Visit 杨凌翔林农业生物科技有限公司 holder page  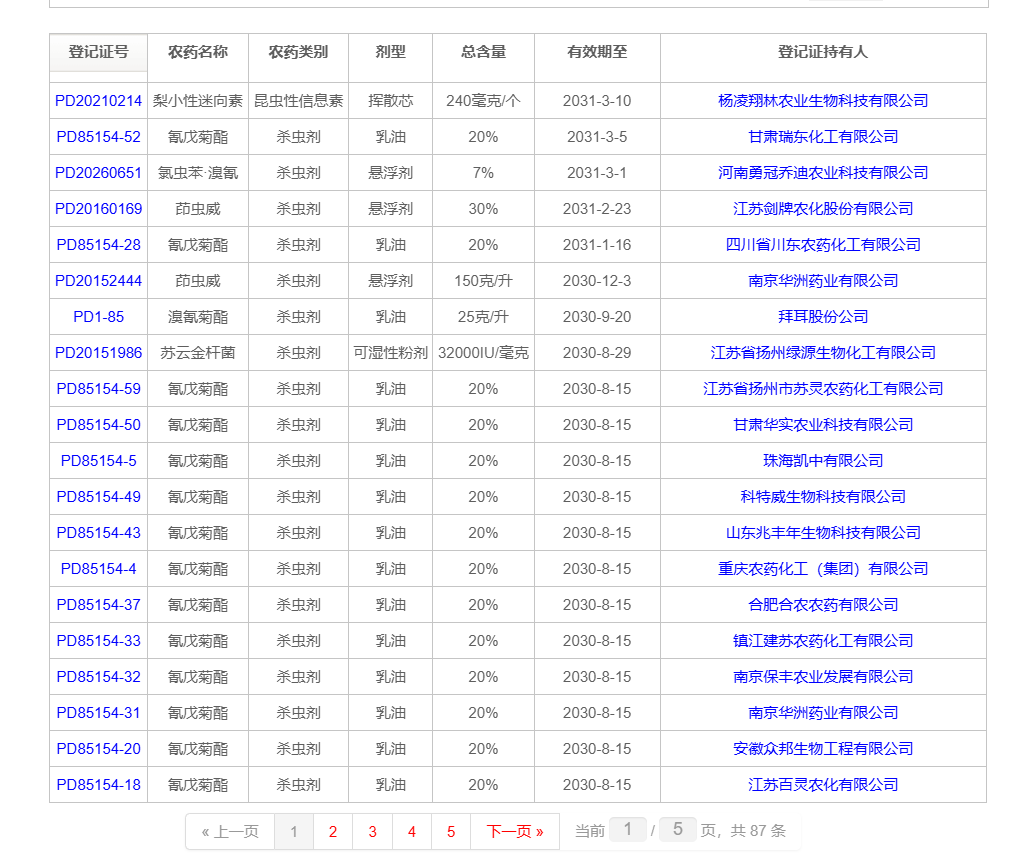coord(822,100)
